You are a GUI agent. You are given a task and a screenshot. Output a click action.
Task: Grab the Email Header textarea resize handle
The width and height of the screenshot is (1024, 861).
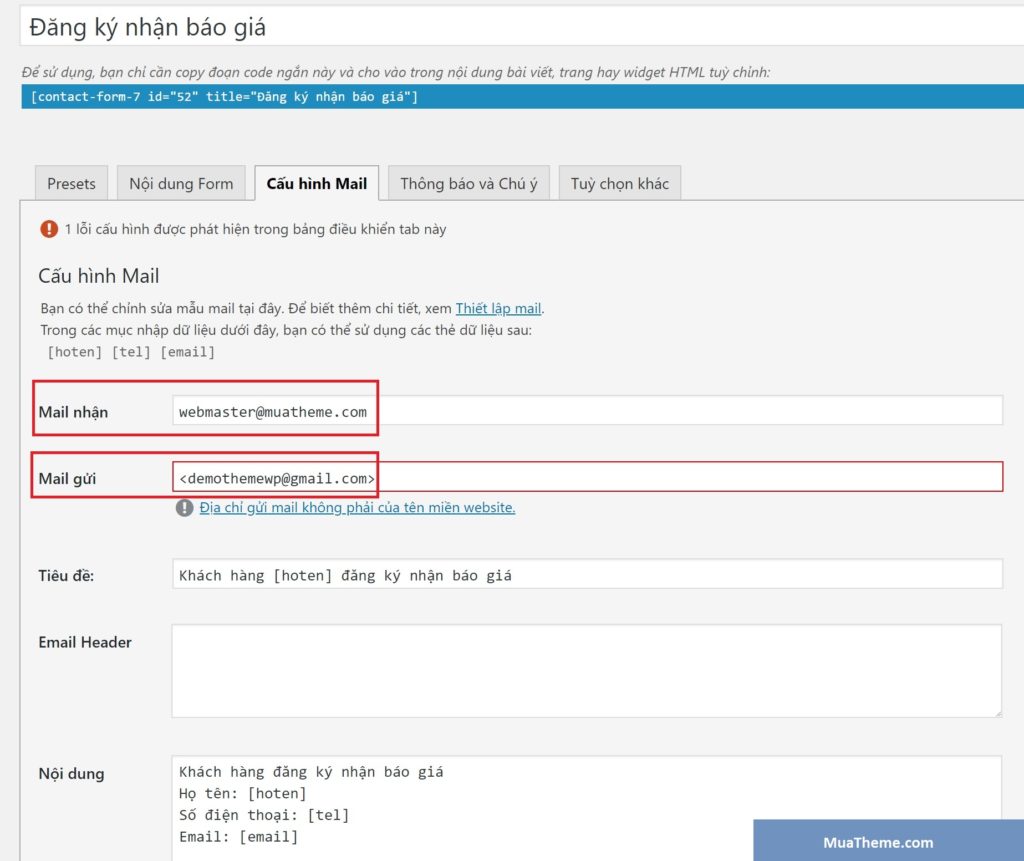pyautogui.click(x=996, y=712)
